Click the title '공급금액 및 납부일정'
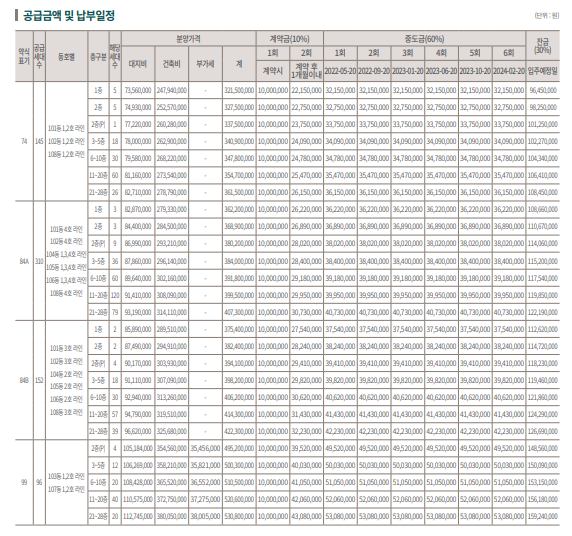The image size is (572, 536). [x=69, y=16]
